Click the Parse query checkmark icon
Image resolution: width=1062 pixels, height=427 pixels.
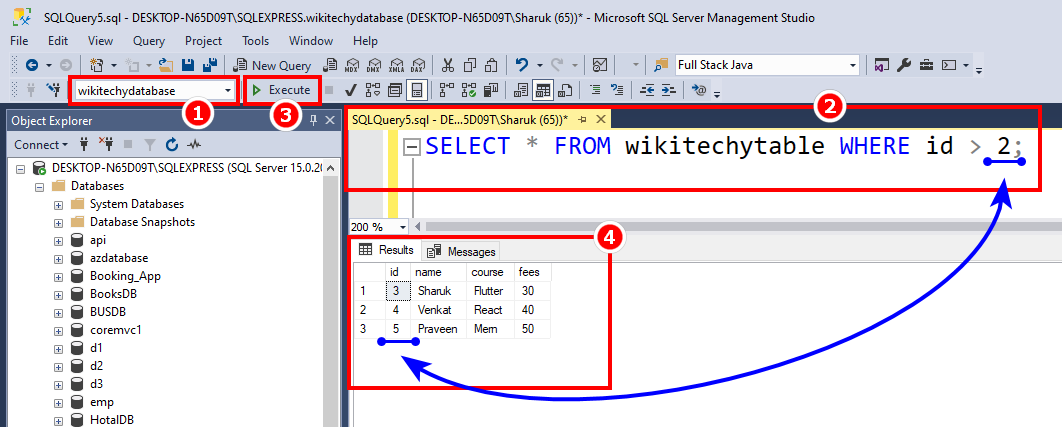pos(352,90)
